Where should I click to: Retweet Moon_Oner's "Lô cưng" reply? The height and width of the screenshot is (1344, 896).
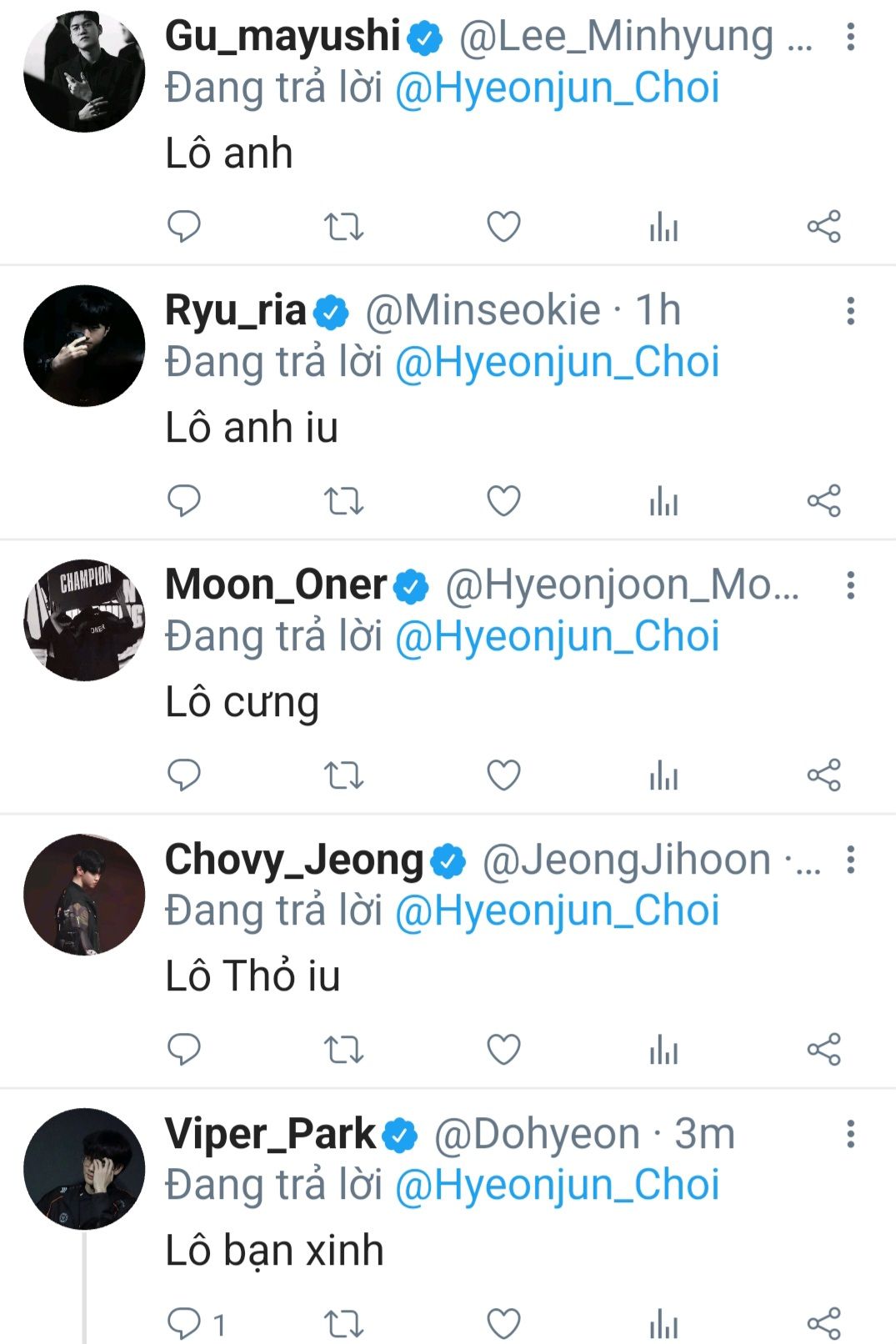(343, 775)
